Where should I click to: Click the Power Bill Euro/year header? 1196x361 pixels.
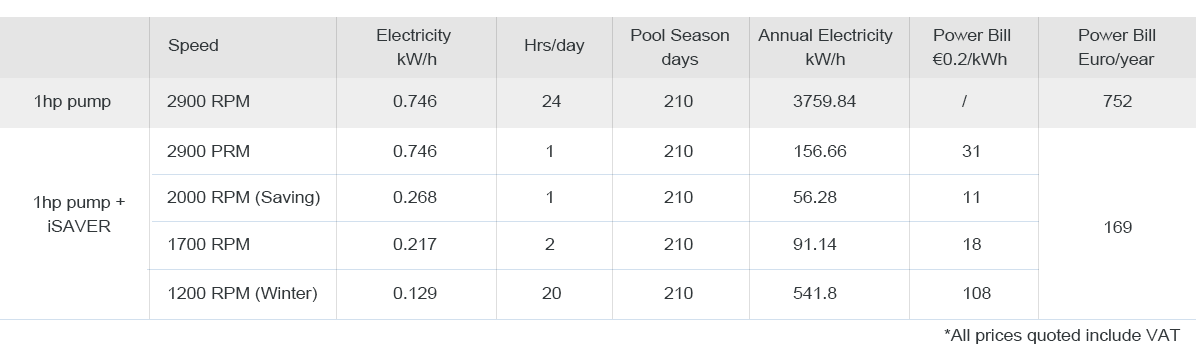point(1117,47)
